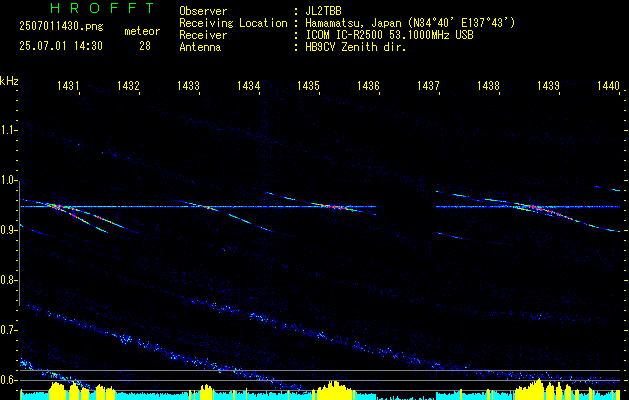Click the 1432 time marker
629x400 pixels.
128,85
